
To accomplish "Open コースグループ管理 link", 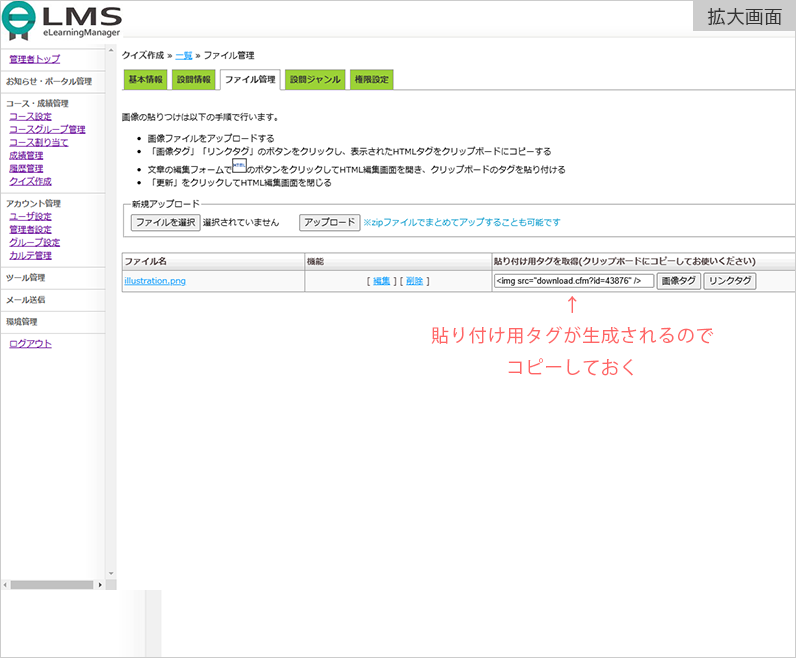I will tap(47, 129).
